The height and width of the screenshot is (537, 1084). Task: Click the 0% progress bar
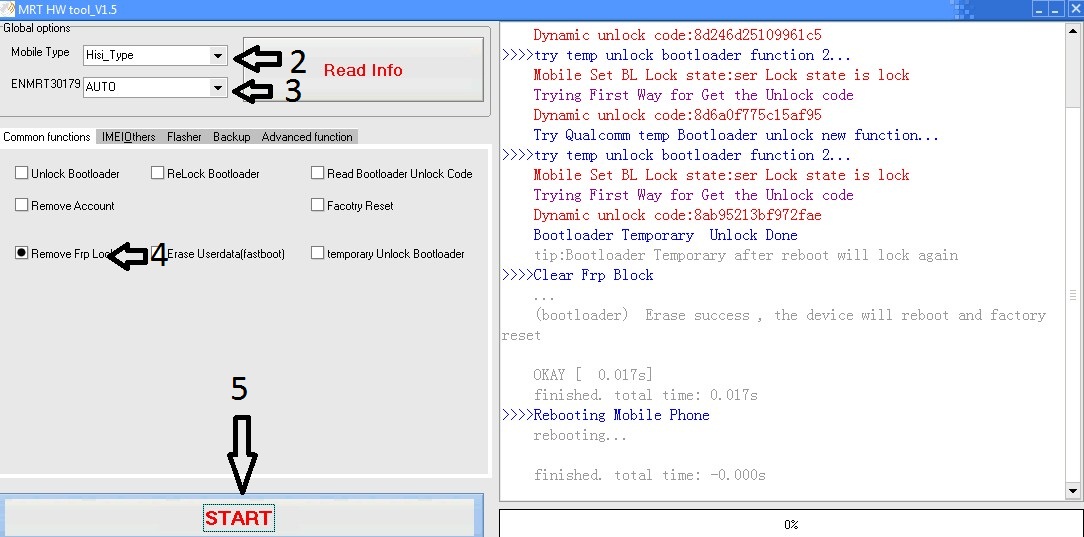tap(791, 524)
